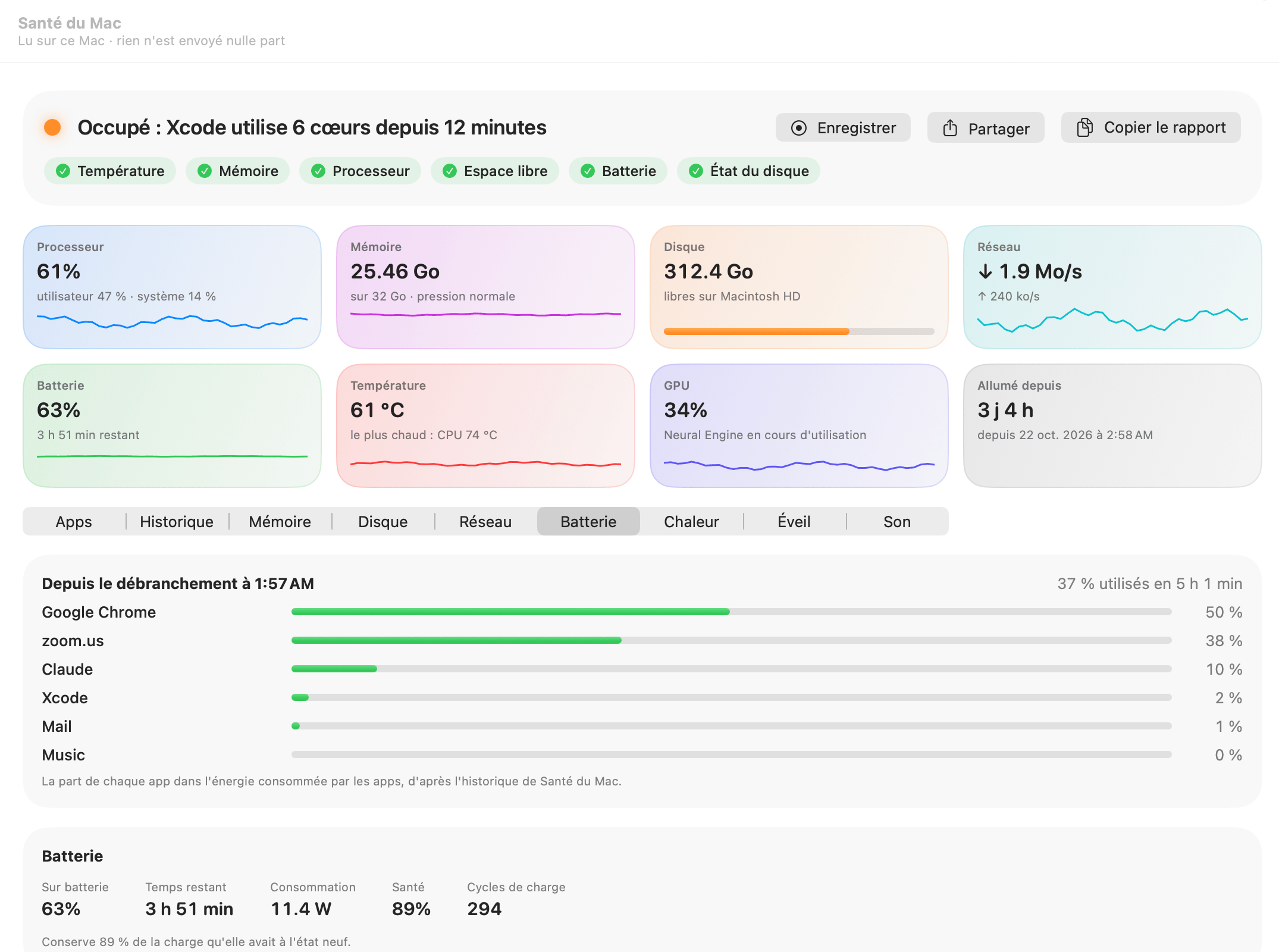This screenshot has height=952, width=1279.
Task: Click the Mail row label
Action: pyautogui.click(x=57, y=726)
